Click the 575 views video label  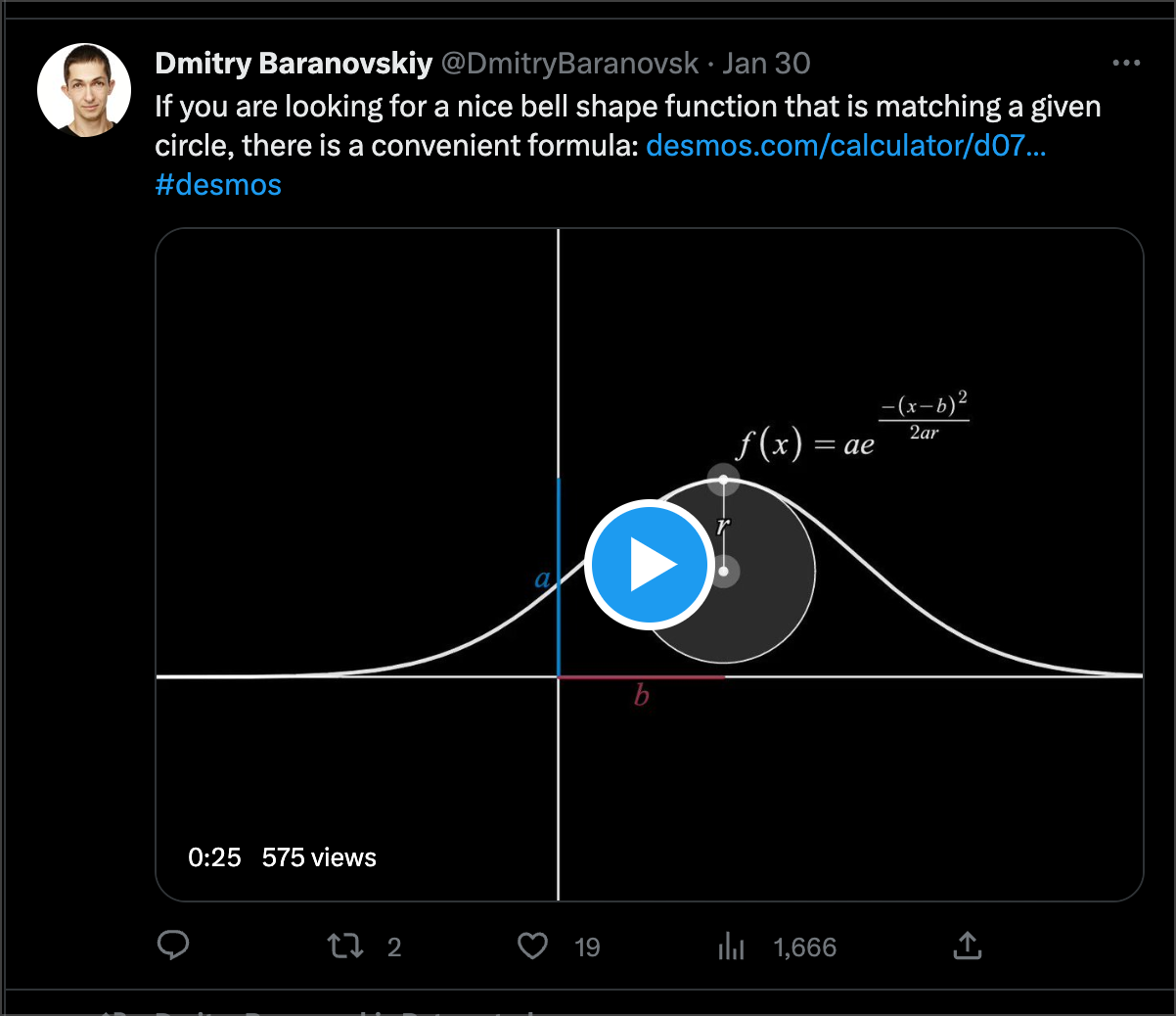click(319, 857)
